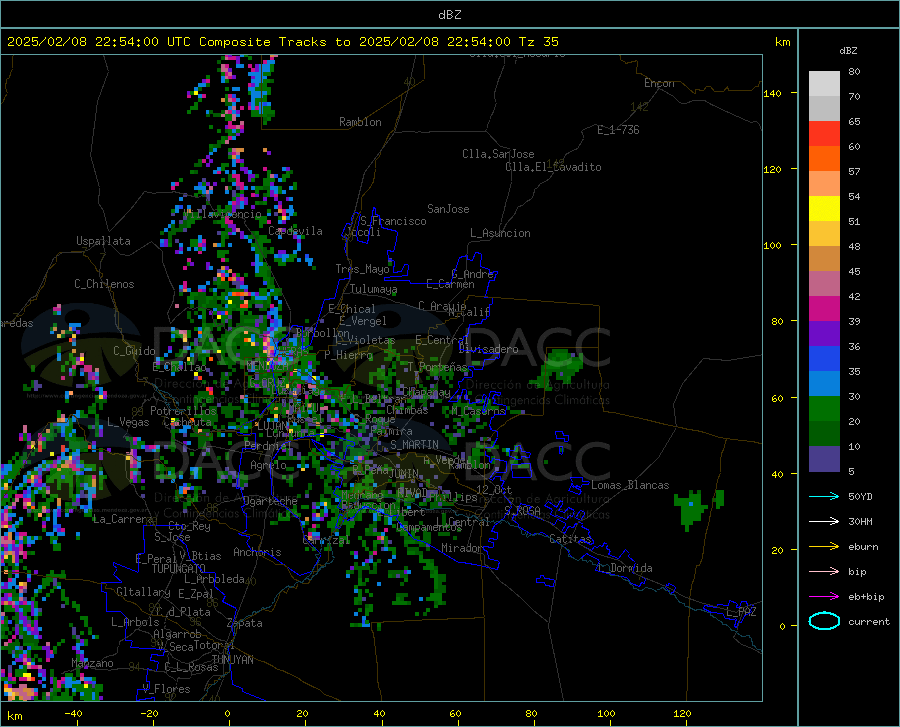Click the 'Ugarteche' map label
Viewport: 900px width, 727px height.
coord(270,501)
